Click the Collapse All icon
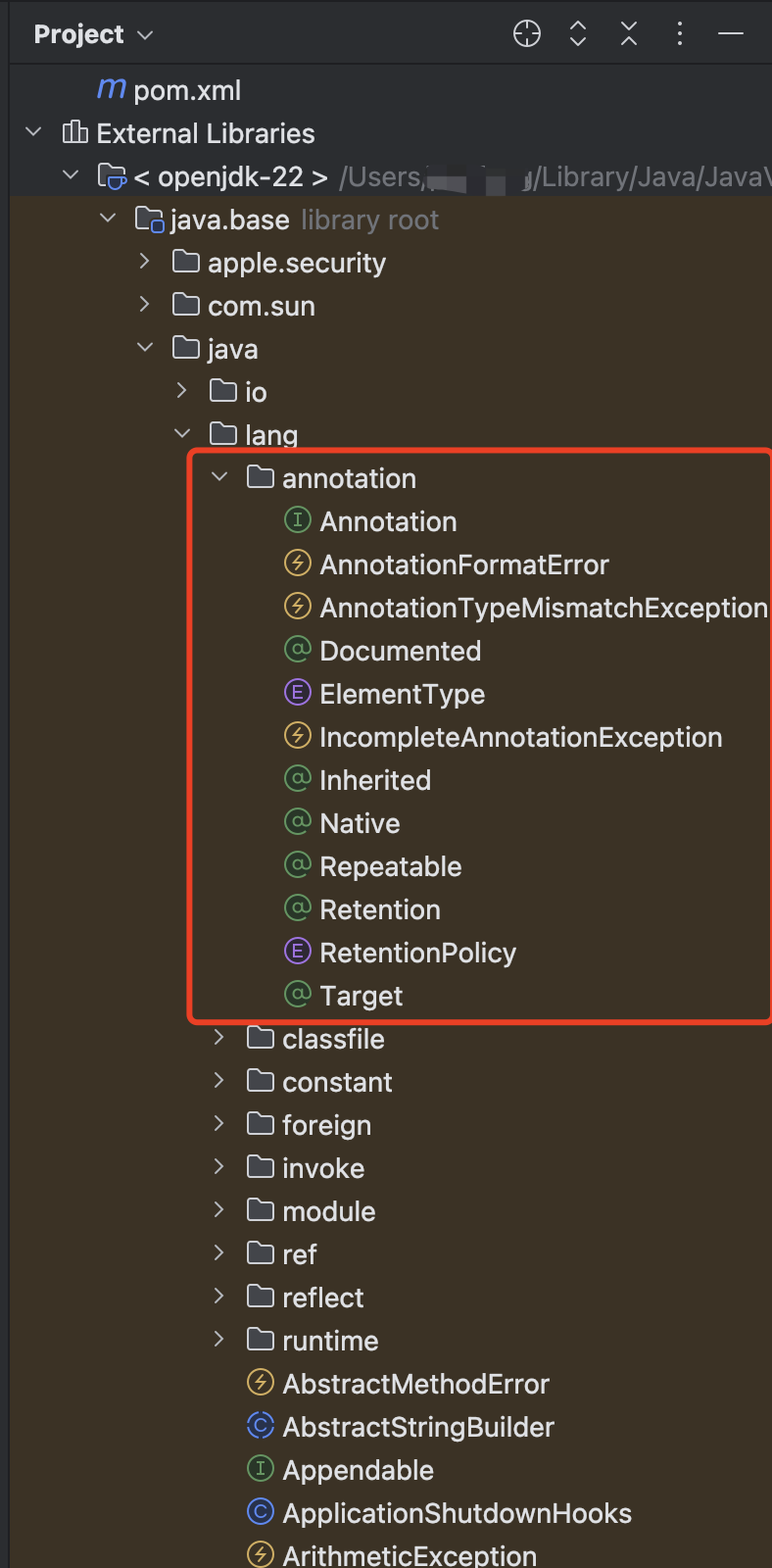Viewport: 772px width, 1568px height. (x=629, y=34)
